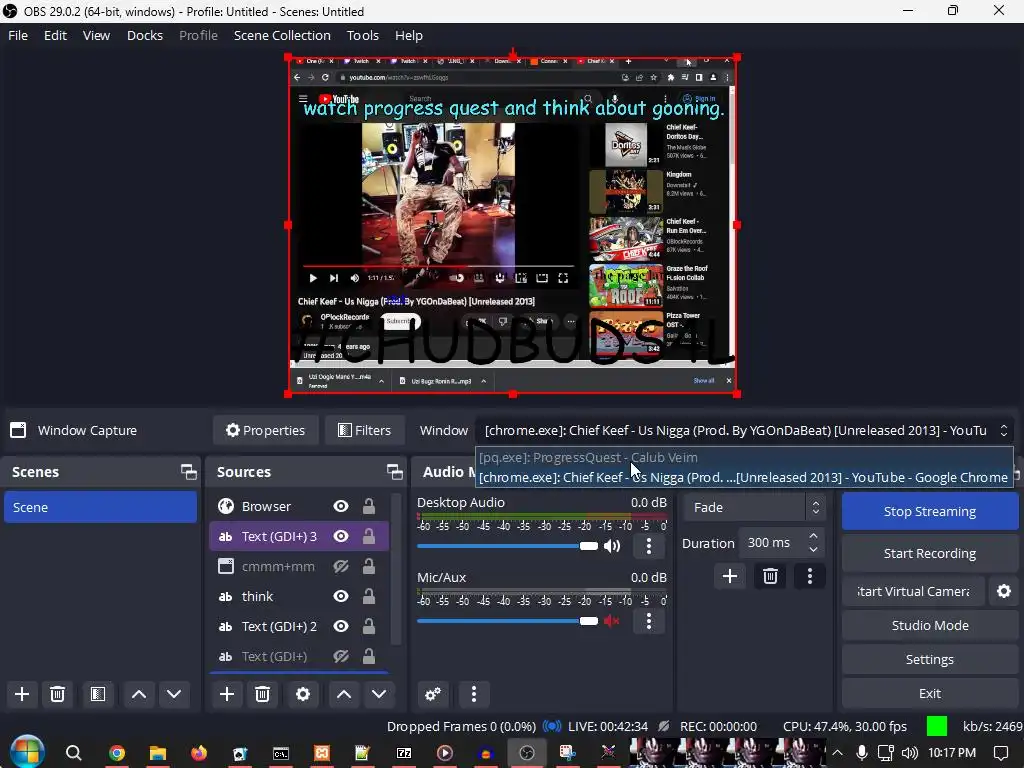Hide the Text (GDI+) 2 source
This screenshot has width=1024, height=768.
tap(341, 626)
